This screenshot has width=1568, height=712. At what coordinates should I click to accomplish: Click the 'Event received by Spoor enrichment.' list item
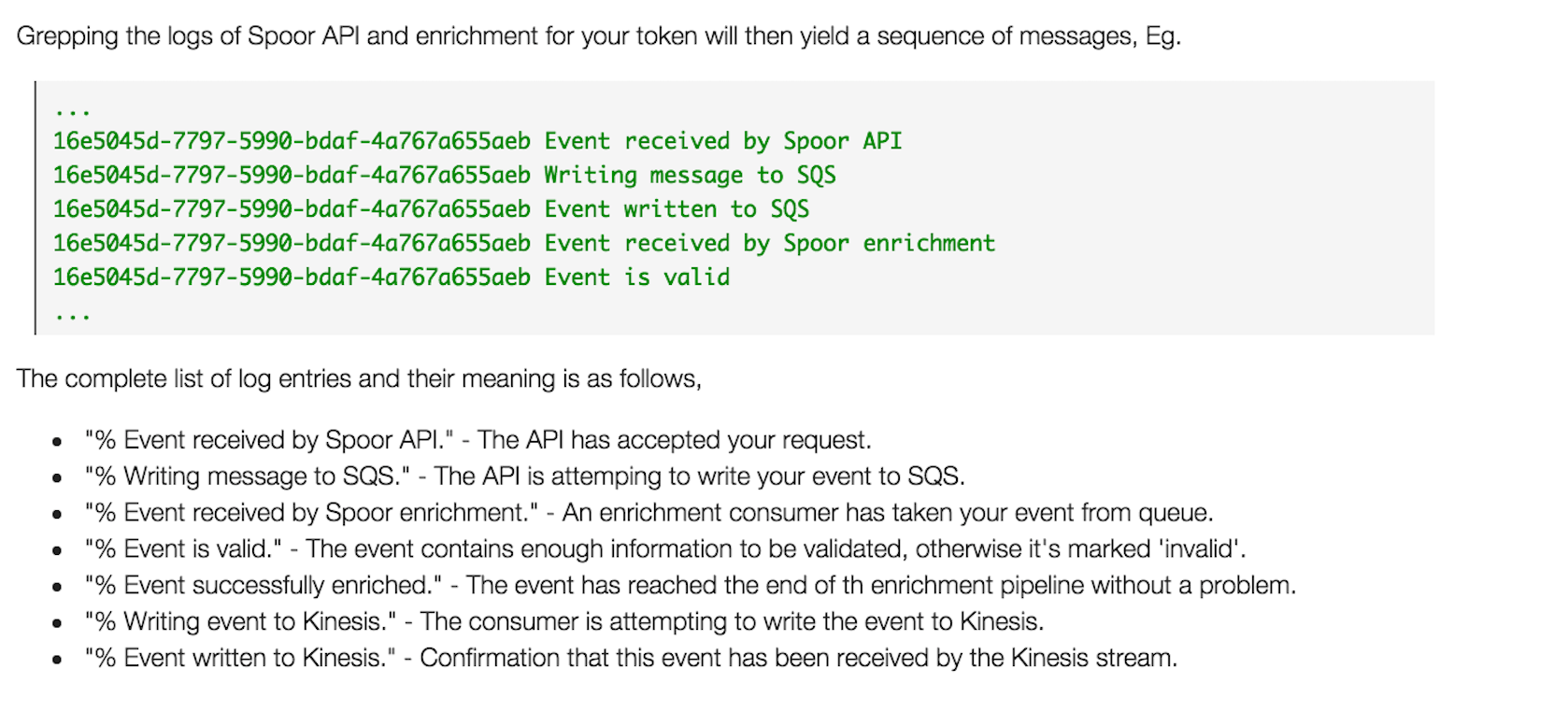pyautogui.click(x=649, y=513)
